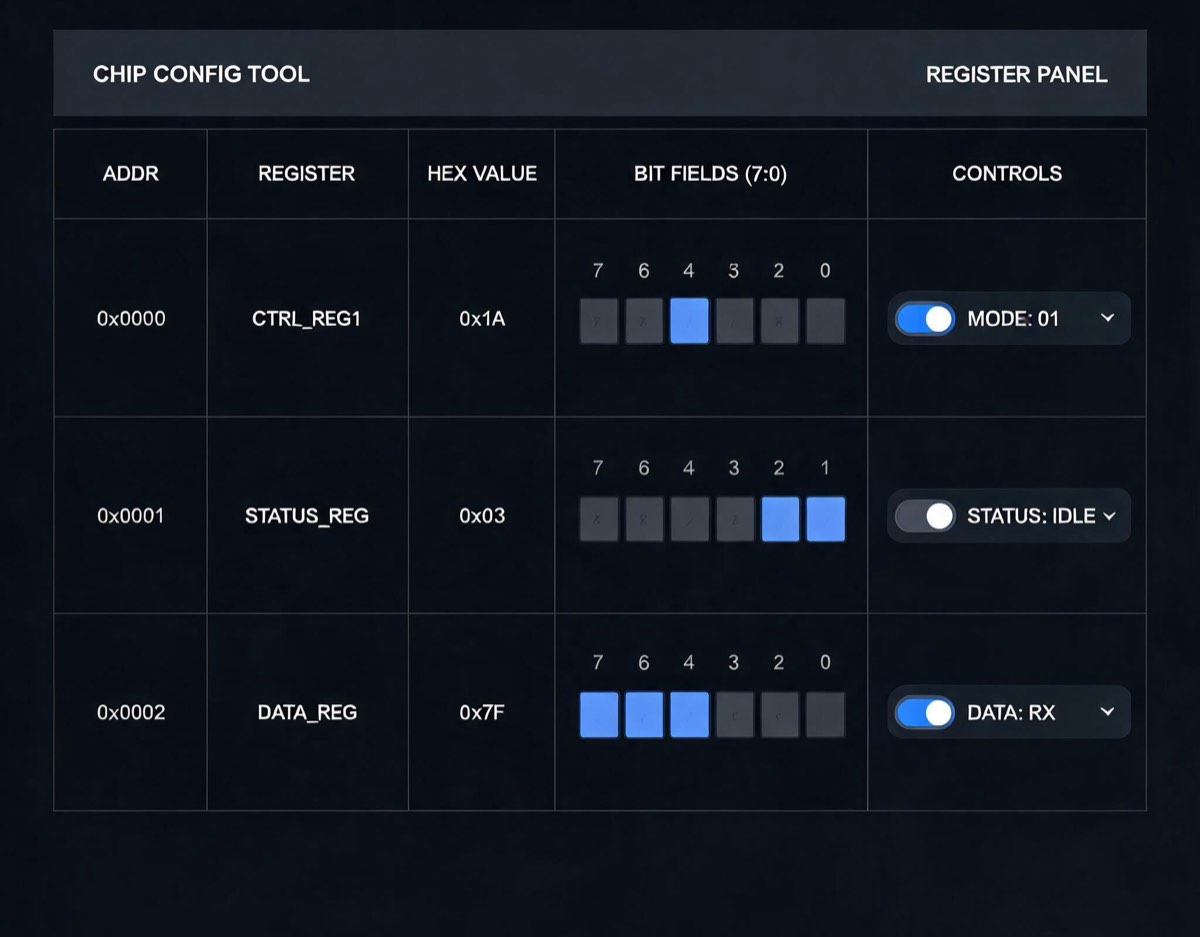Toggle bit 7 box in CTRL_REG1 row

tap(599, 321)
